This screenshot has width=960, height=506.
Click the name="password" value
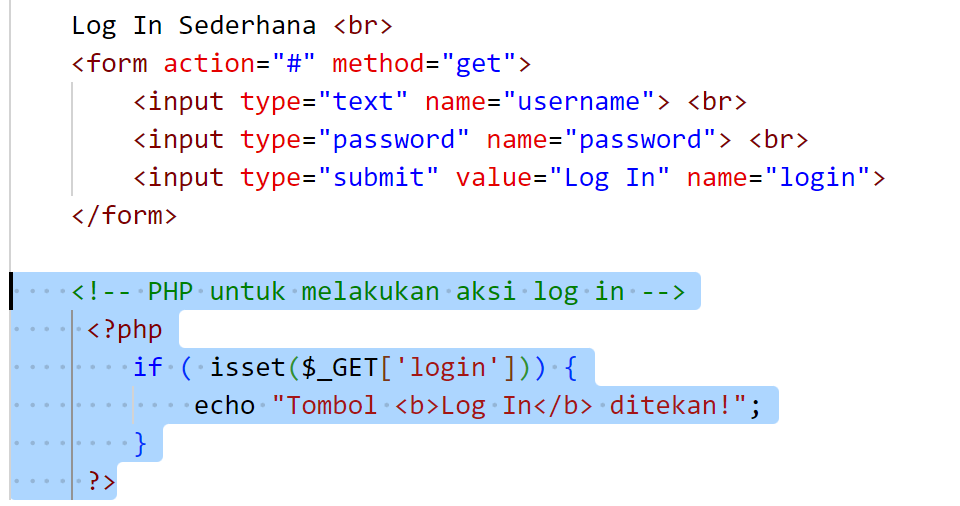click(x=640, y=140)
